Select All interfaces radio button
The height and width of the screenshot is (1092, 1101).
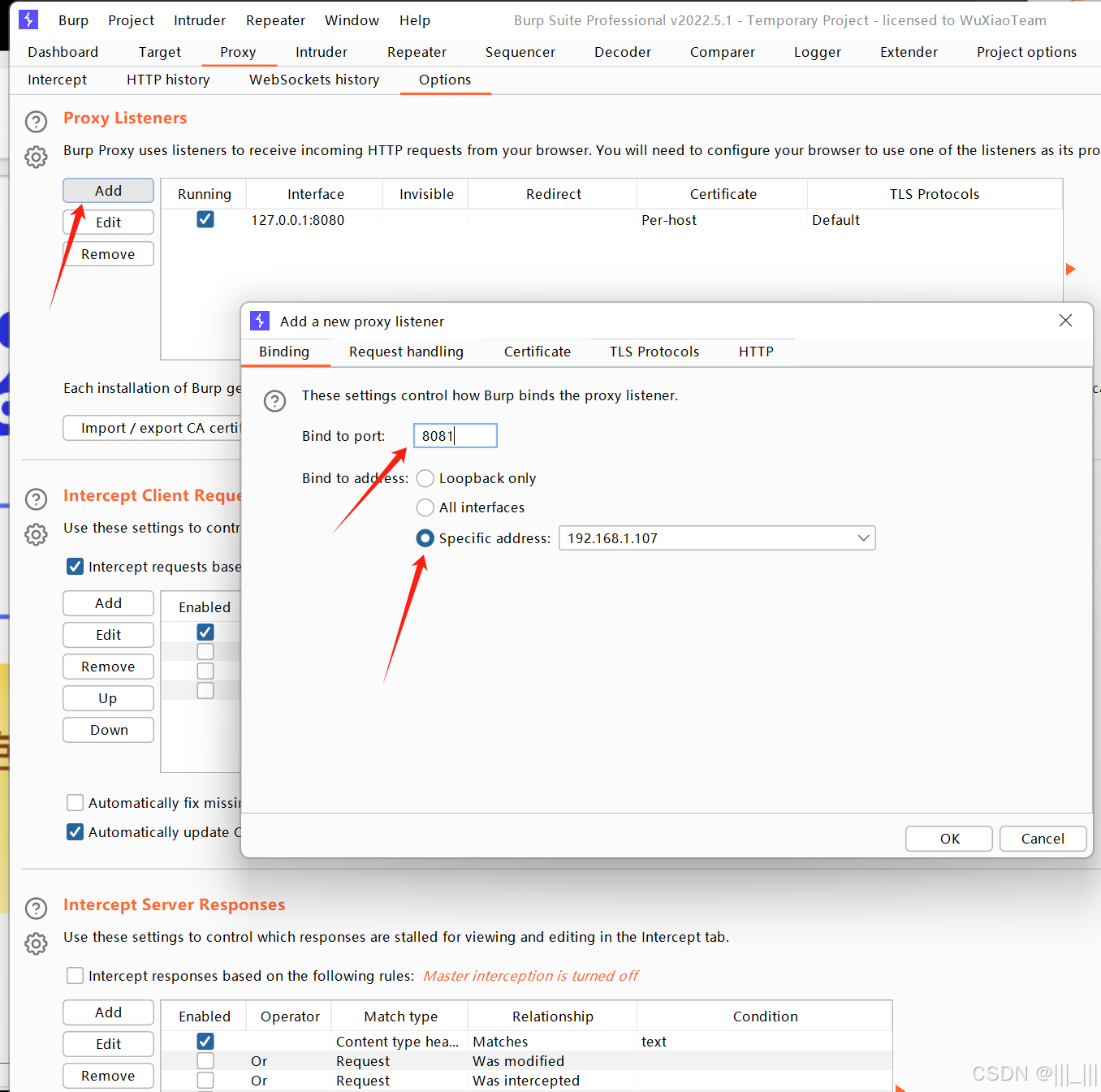click(425, 507)
